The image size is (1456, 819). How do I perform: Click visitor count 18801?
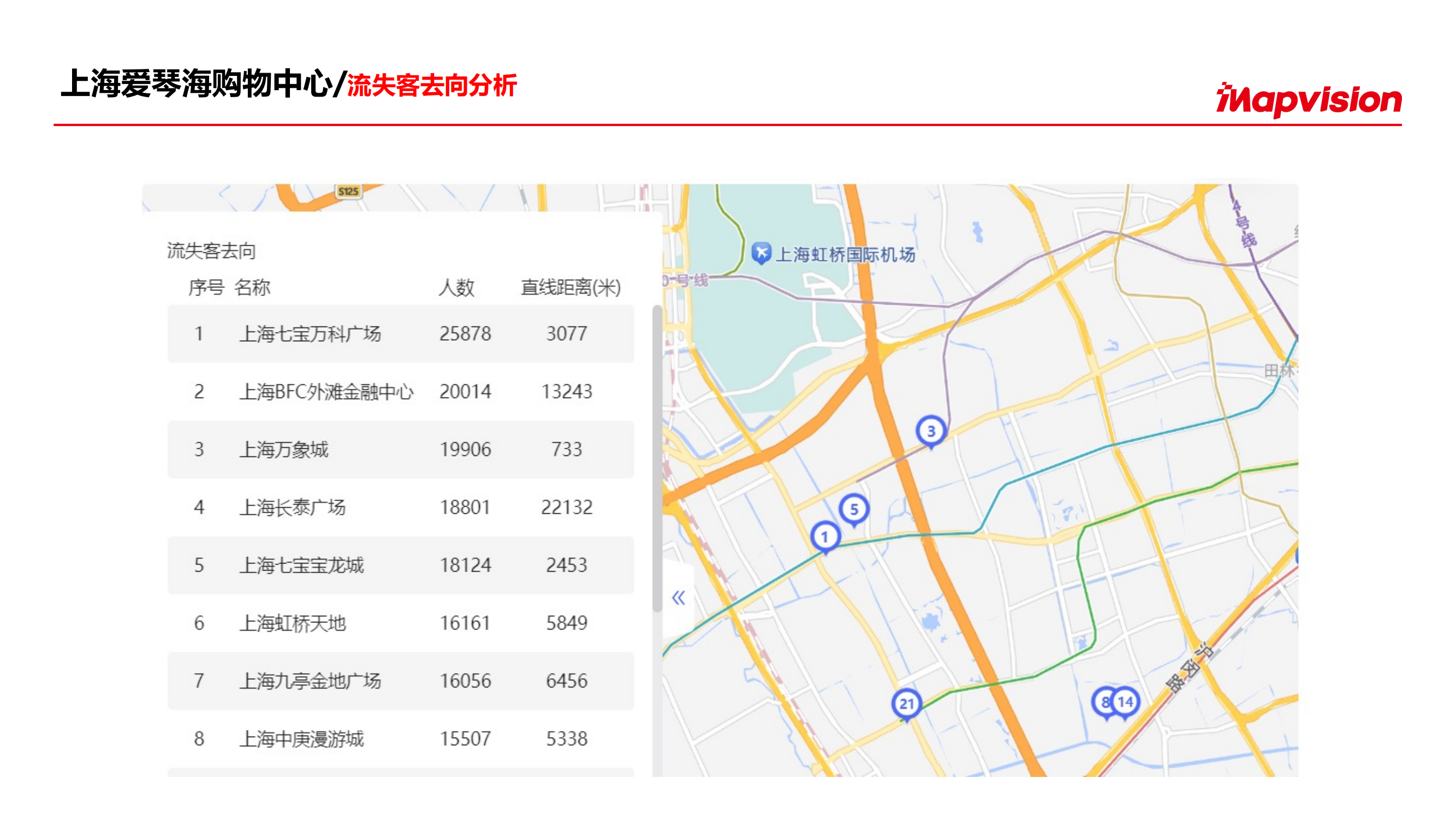point(465,507)
